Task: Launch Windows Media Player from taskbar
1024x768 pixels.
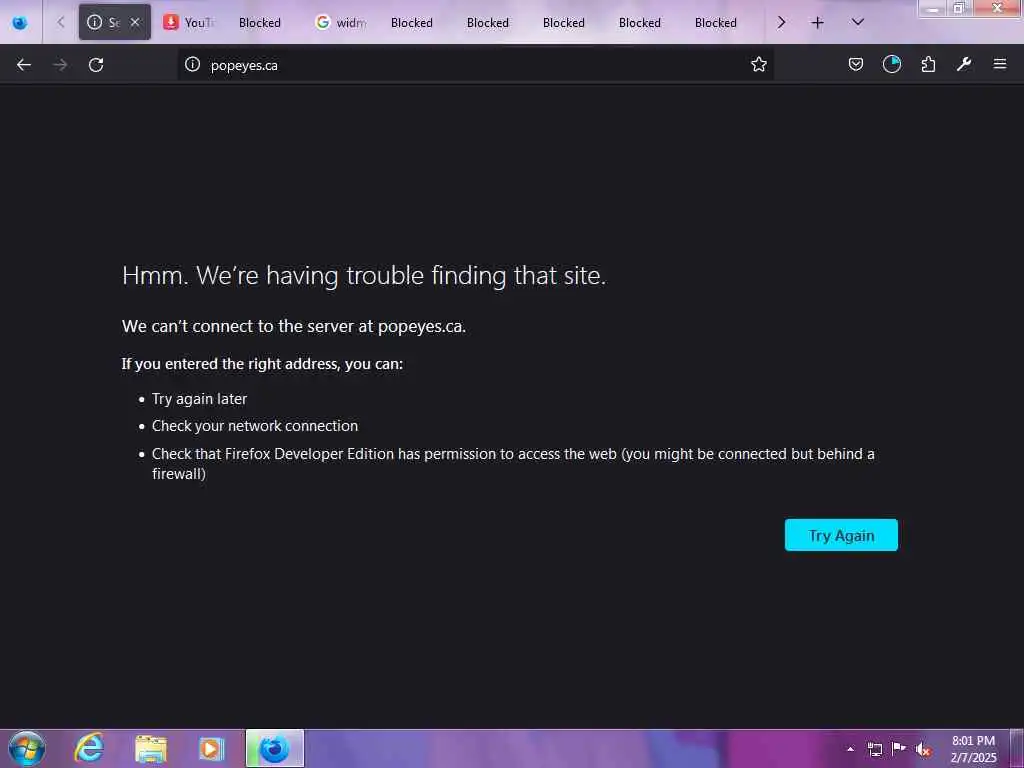Action: [x=212, y=748]
